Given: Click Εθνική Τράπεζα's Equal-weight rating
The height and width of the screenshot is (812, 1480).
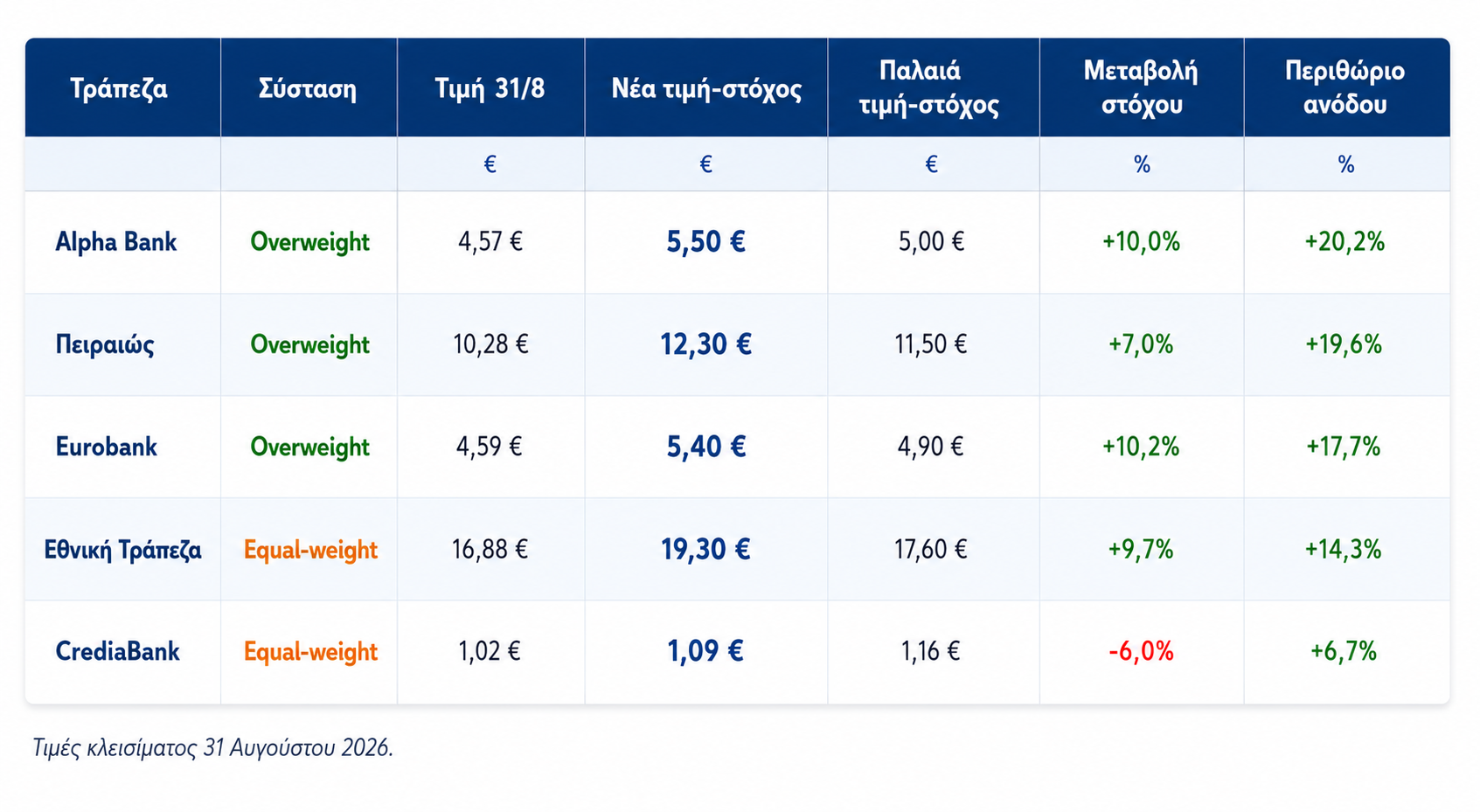Looking at the screenshot, I should pyautogui.click(x=310, y=550).
